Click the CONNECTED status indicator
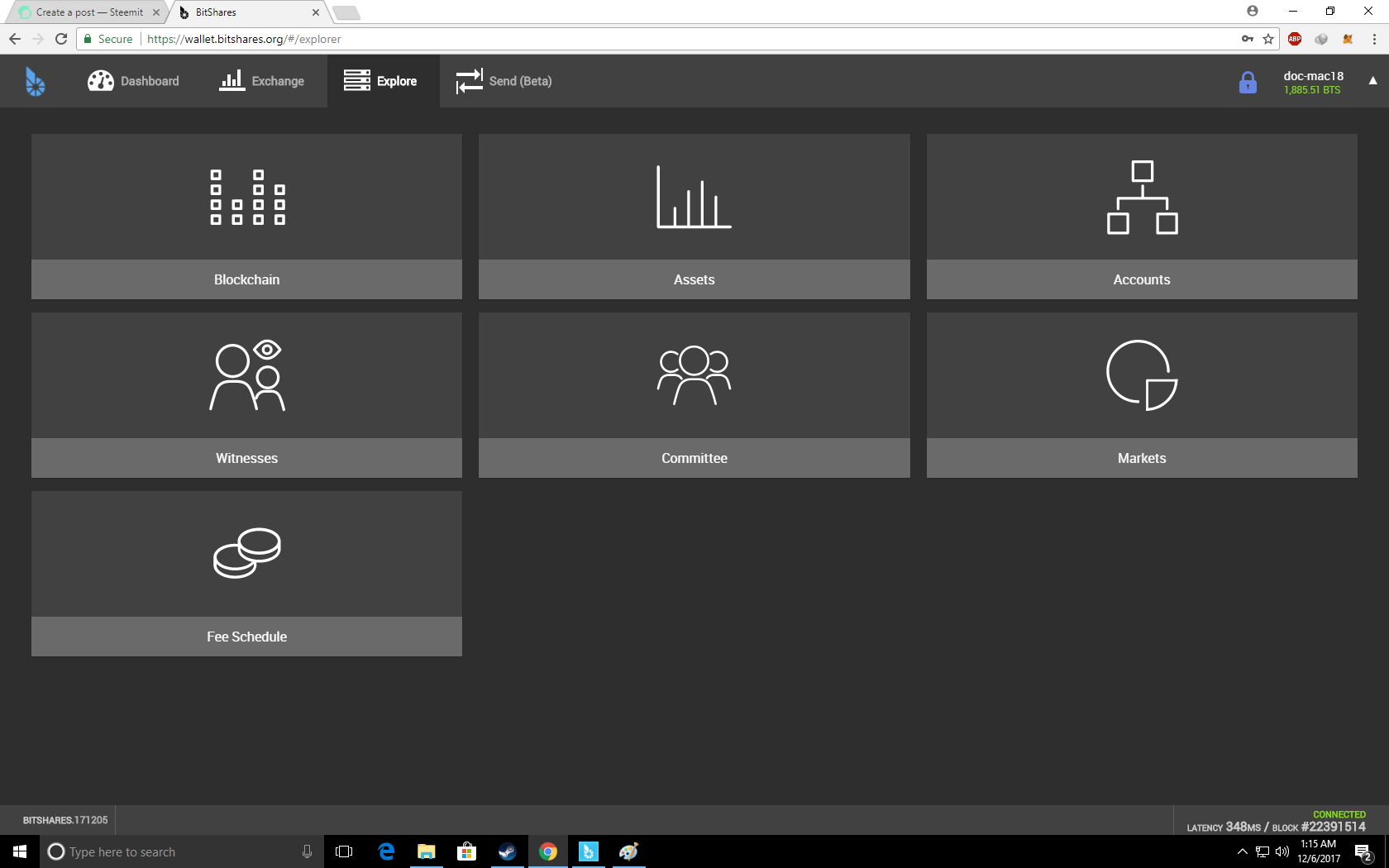 point(1339,814)
